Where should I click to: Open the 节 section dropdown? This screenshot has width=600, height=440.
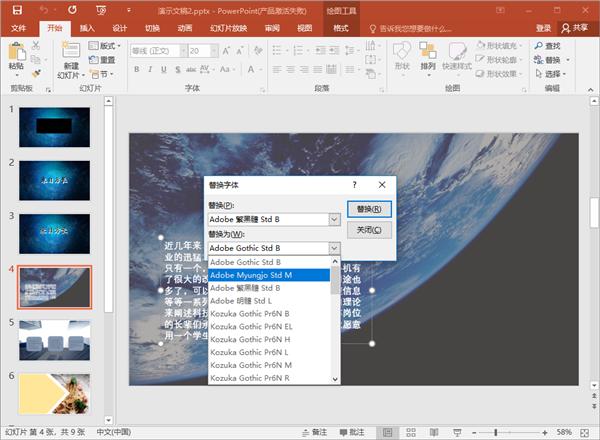point(102,73)
